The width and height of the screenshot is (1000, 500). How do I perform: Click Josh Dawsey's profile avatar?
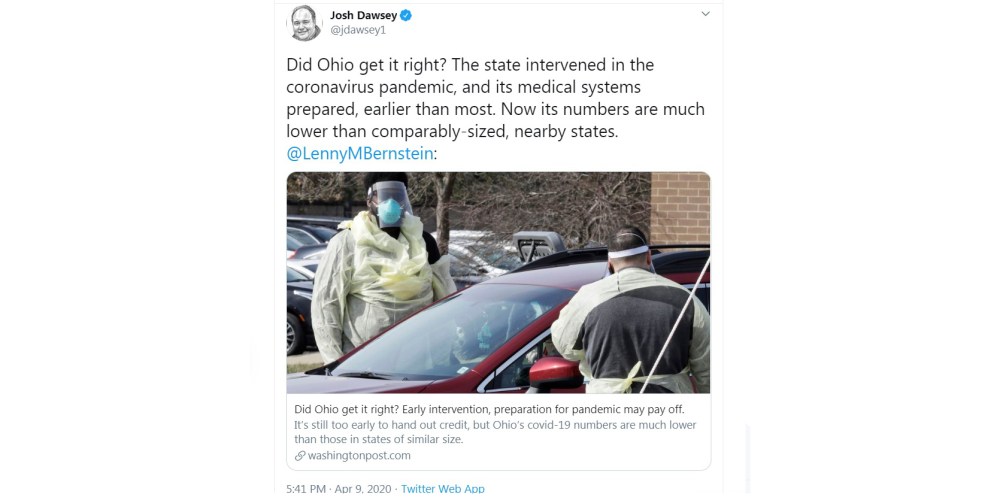pyautogui.click(x=305, y=23)
